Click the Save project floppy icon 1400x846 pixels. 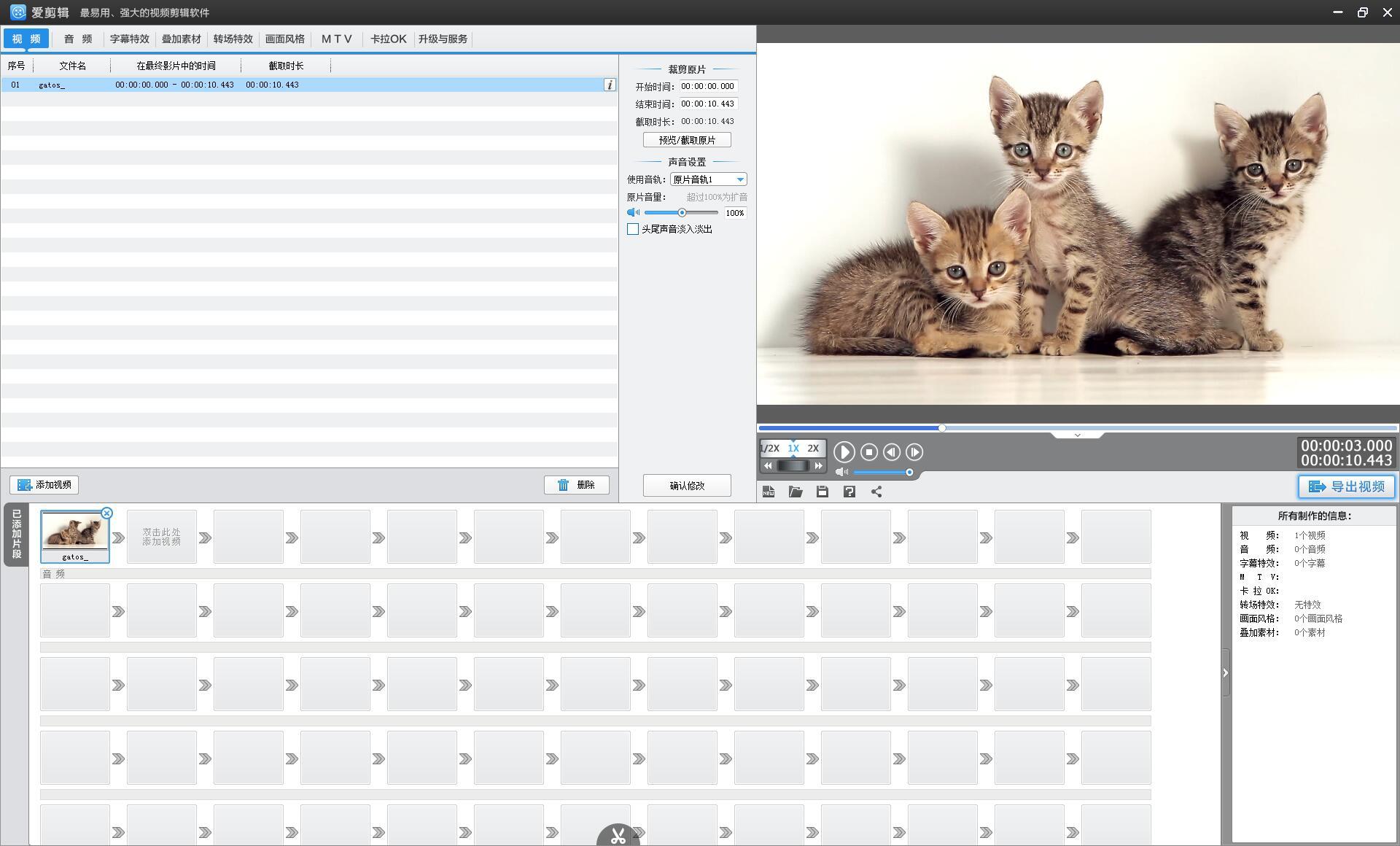pyautogui.click(x=822, y=492)
